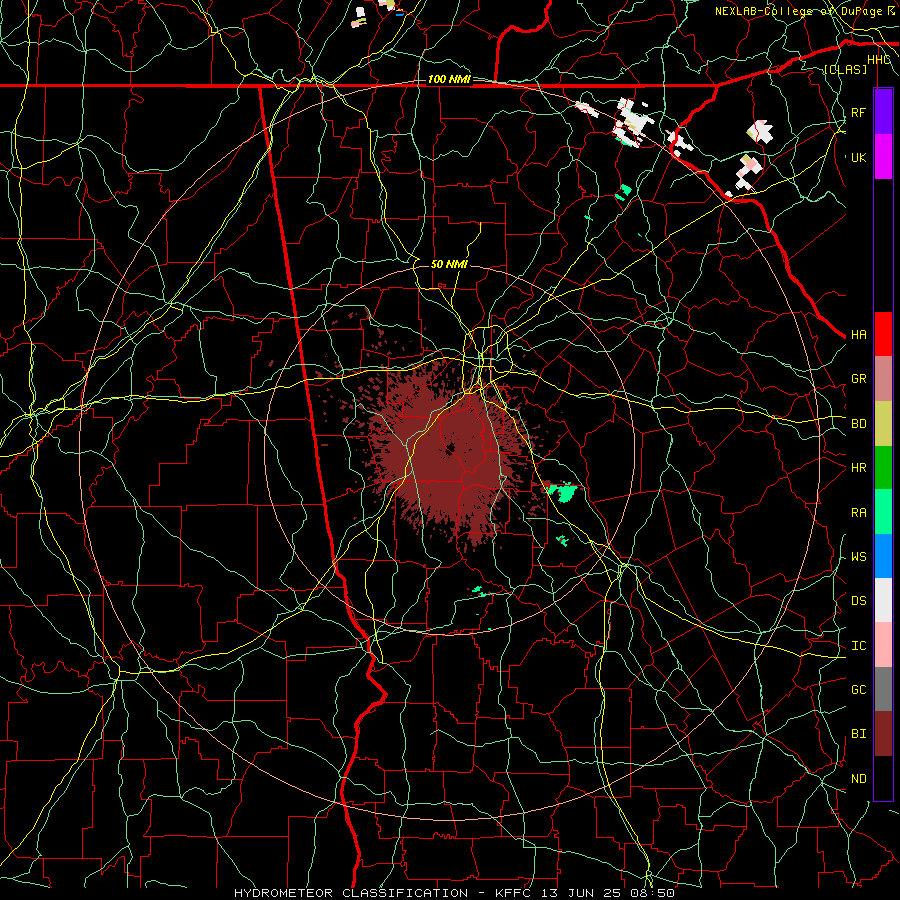Click the 'ND' legend label
The width and height of the screenshot is (900, 900).
(858, 779)
